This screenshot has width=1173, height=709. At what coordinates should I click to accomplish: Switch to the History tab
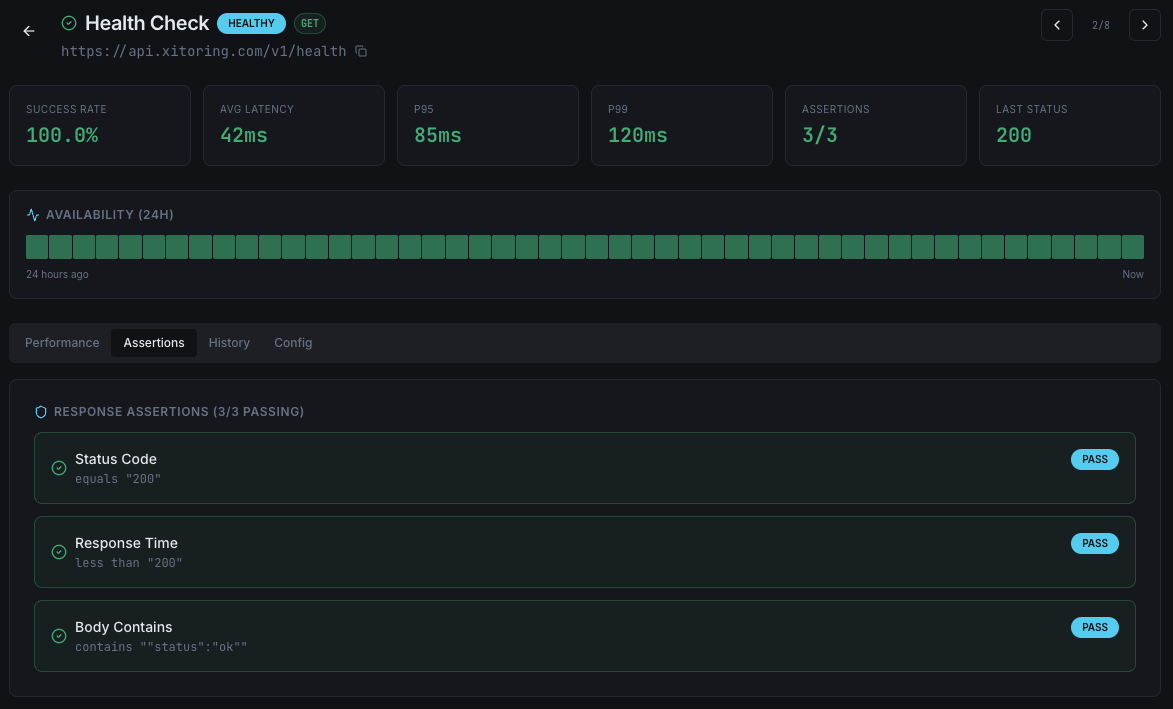tap(229, 342)
